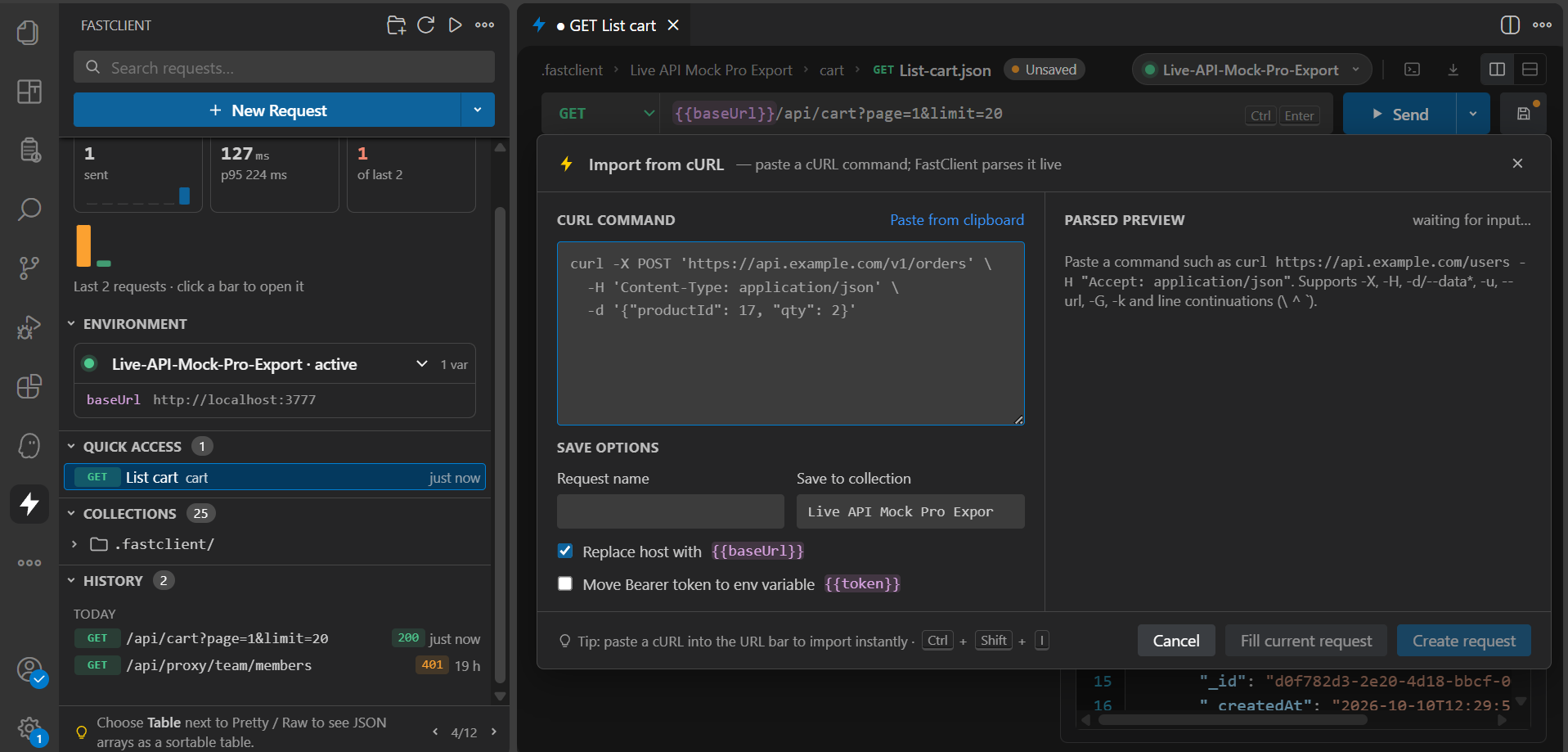Click the split editor icon at top right

click(1510, 25)
